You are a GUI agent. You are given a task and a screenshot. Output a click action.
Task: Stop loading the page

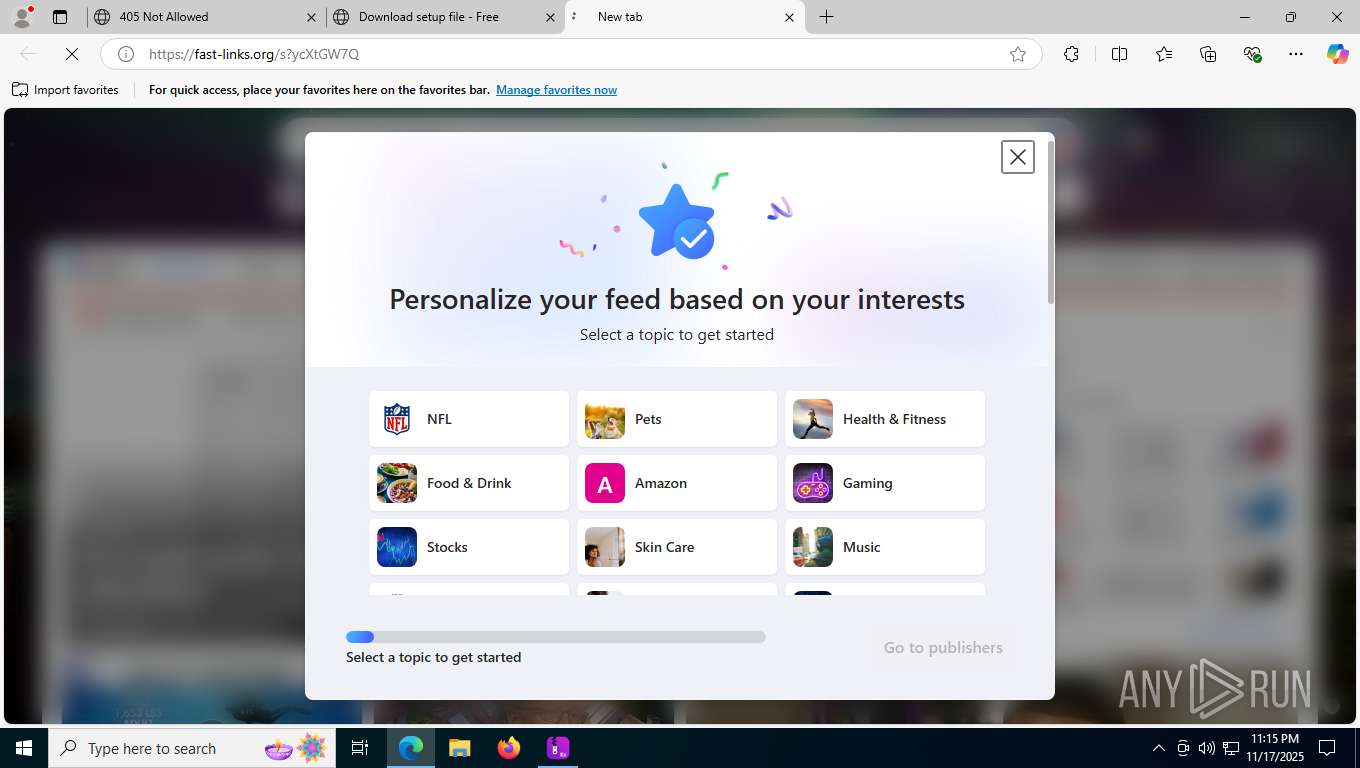[72, 54]
